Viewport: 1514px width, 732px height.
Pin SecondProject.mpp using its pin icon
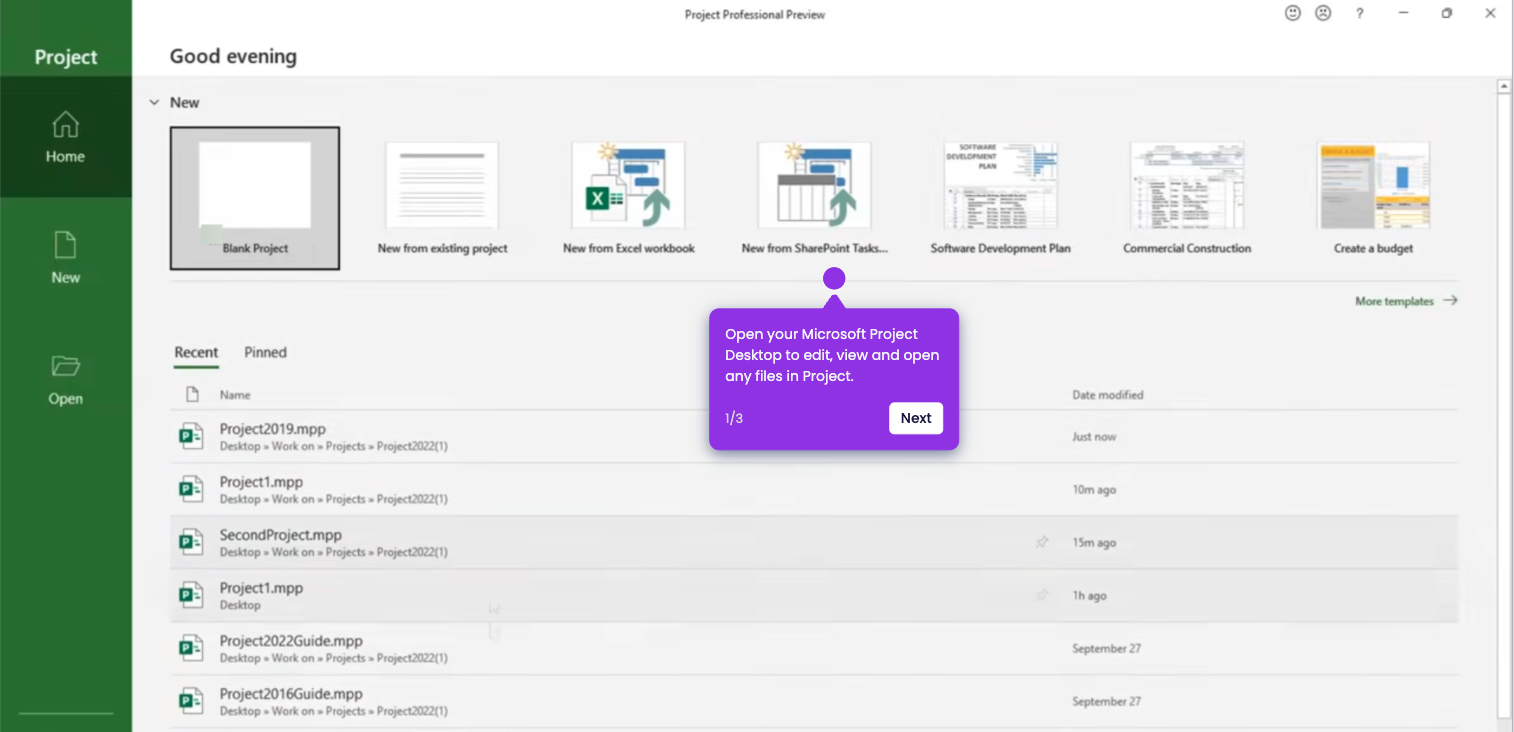(x=1042, y=542)
